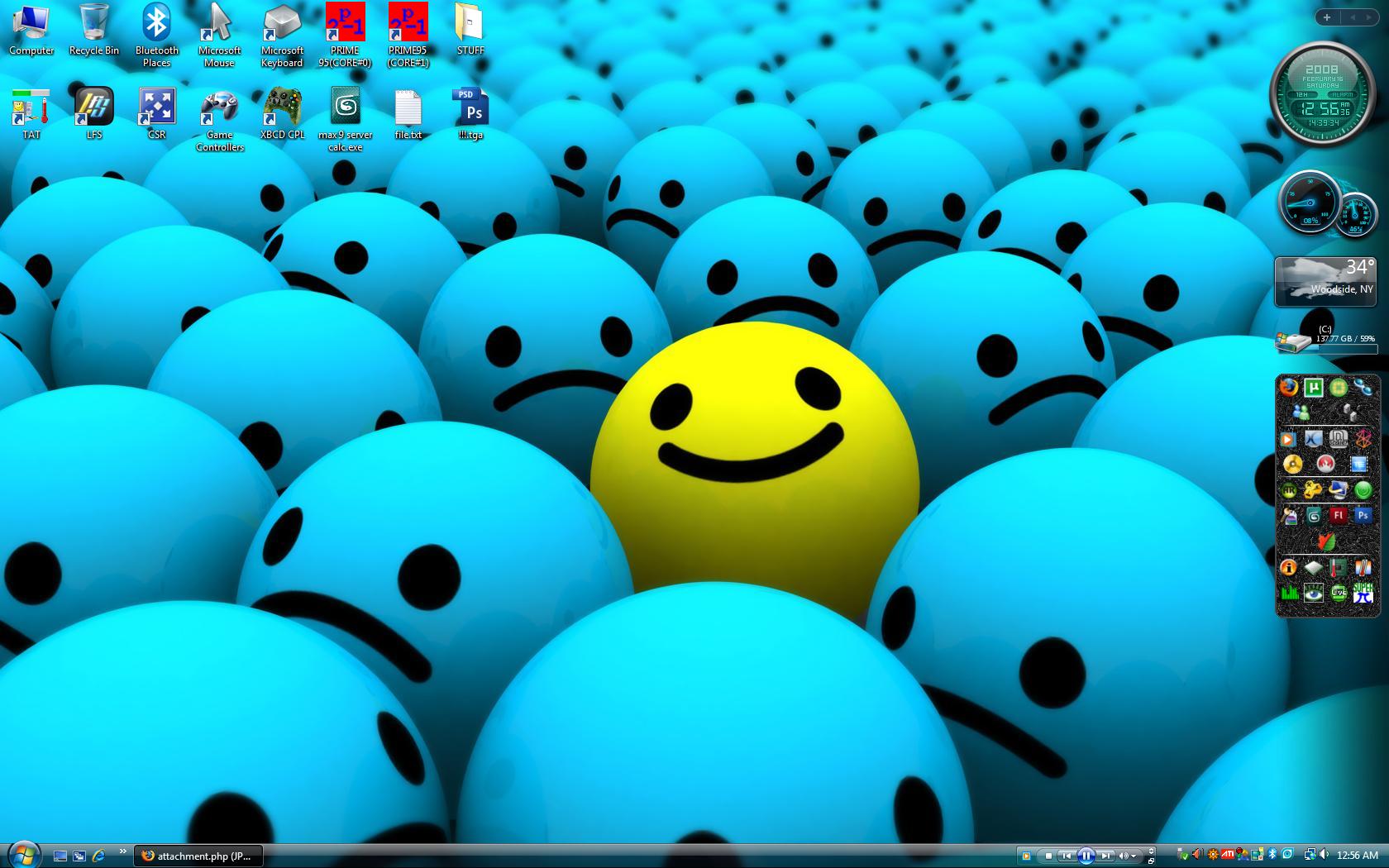Screen dimensions: 1389x868
Task: Select the Microsoft Mouse shortcut
Action: pos(219,36)
